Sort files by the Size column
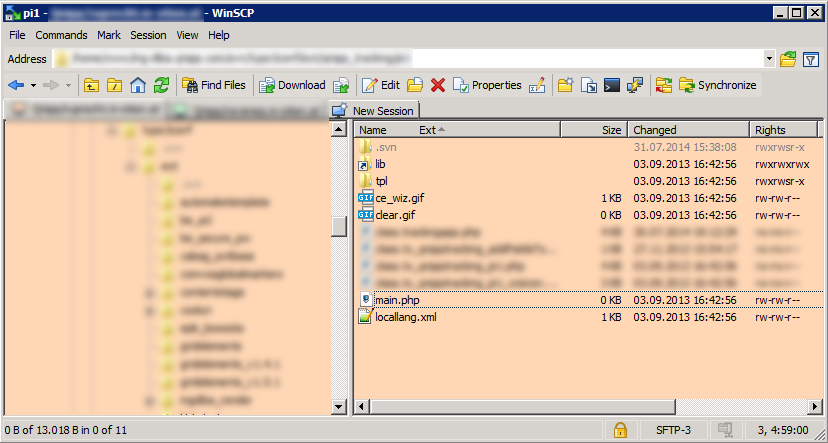The image size is (828, 443). pyautogui.click(x=611, y=130)
